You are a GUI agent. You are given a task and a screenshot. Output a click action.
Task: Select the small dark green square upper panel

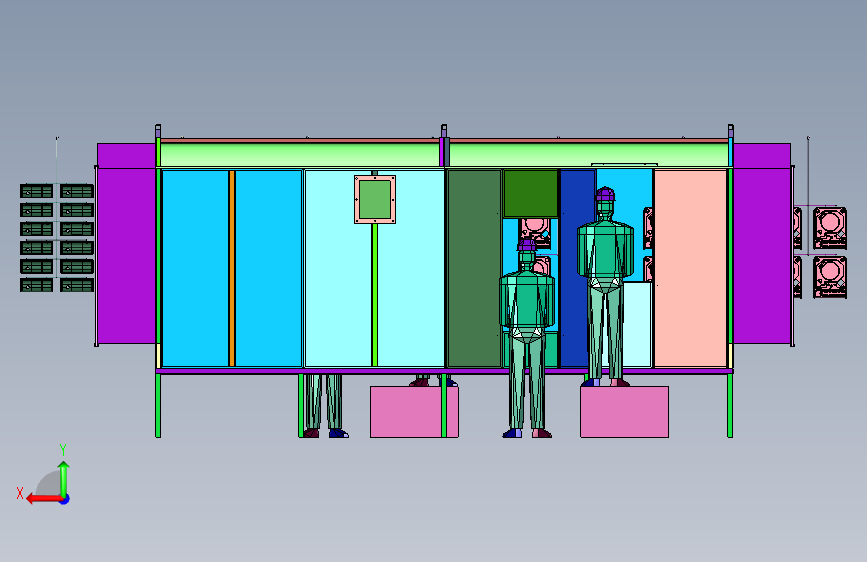pos(530,193)
